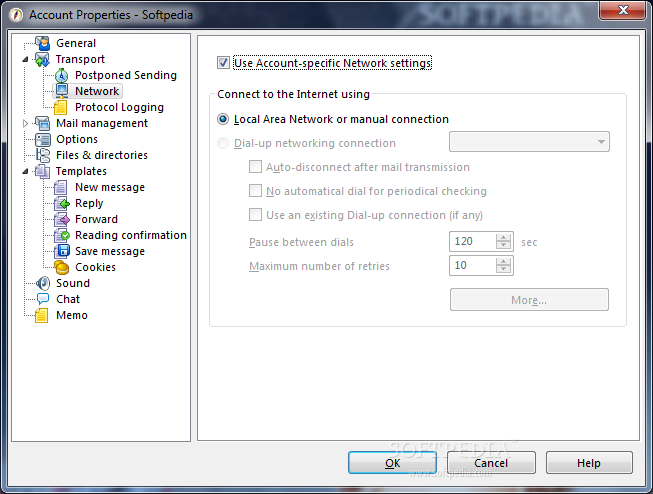Click the Sound speaker icon
Image resolution: width=653 pixels, height=494 pixels.
point(42,283)
